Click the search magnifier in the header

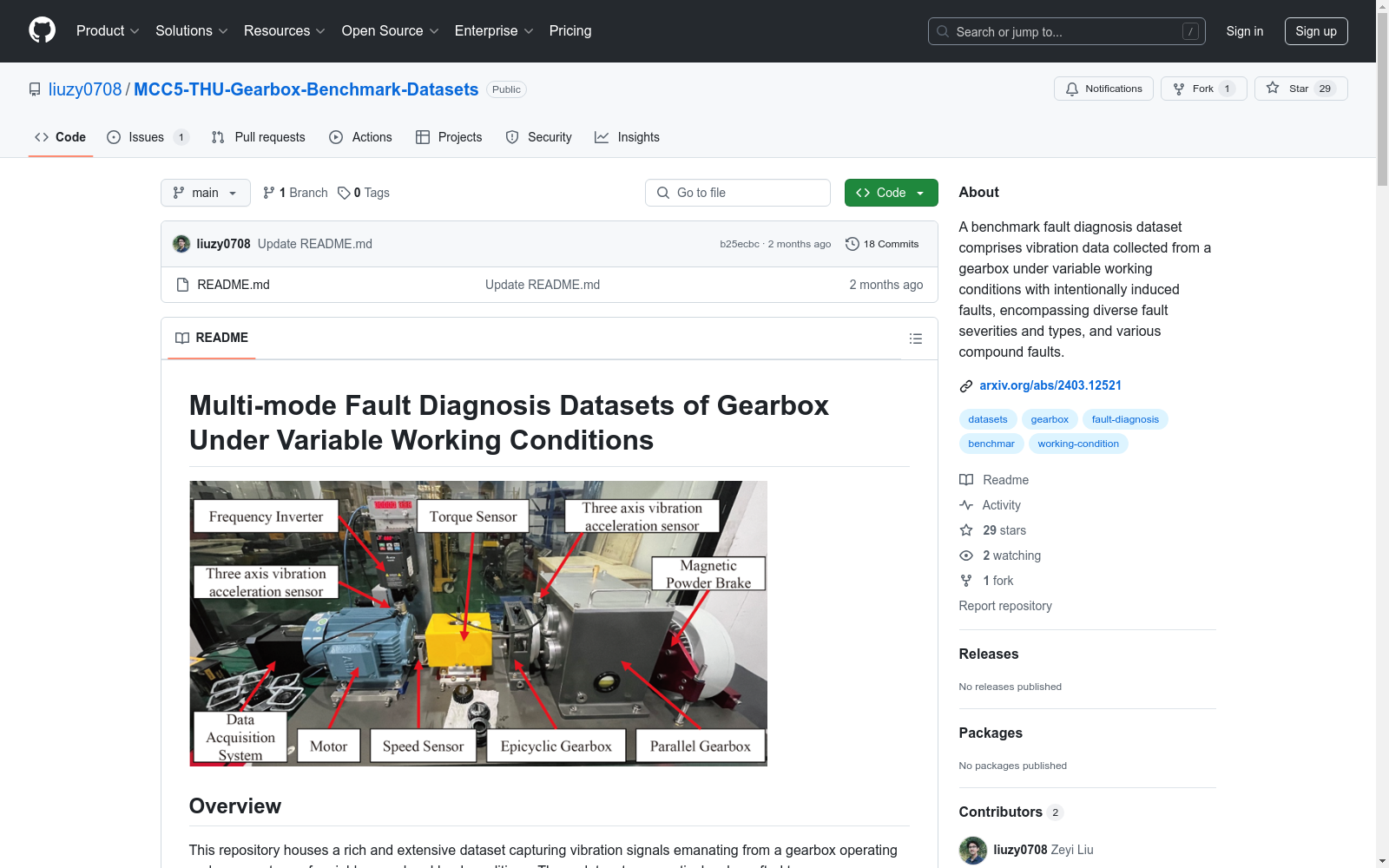[942, 31]
